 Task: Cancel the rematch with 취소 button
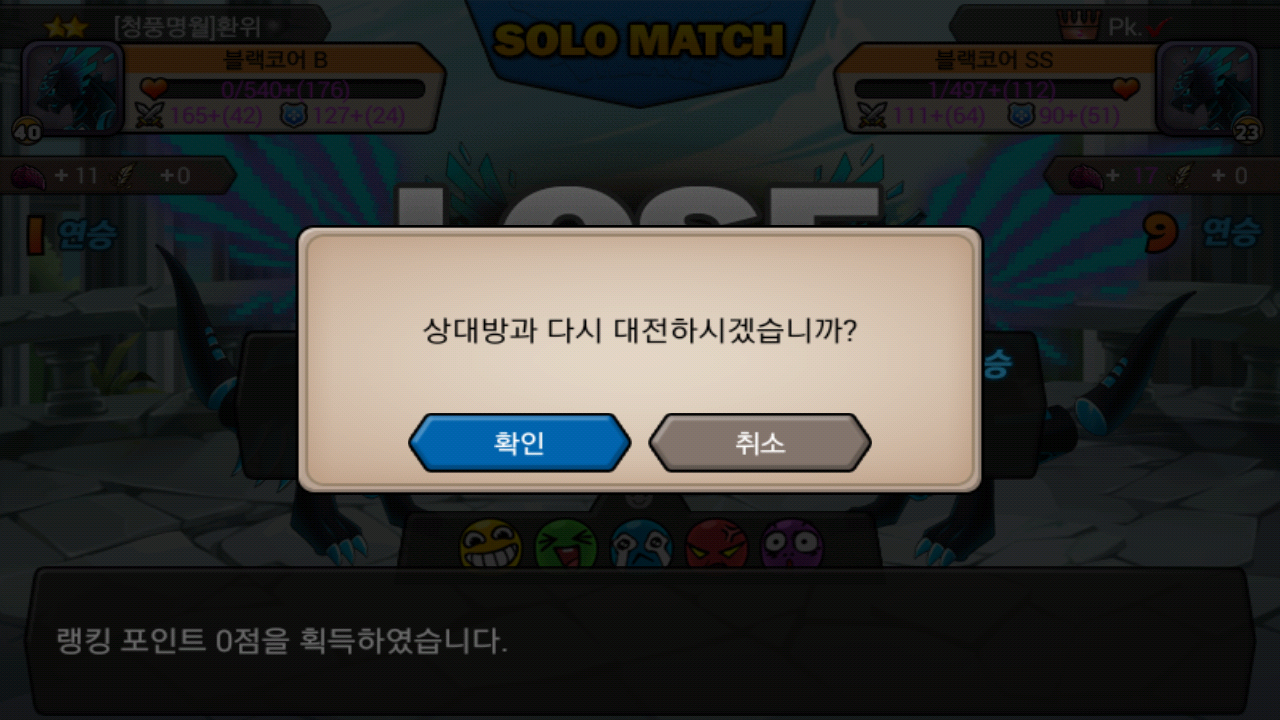(760, 443)
